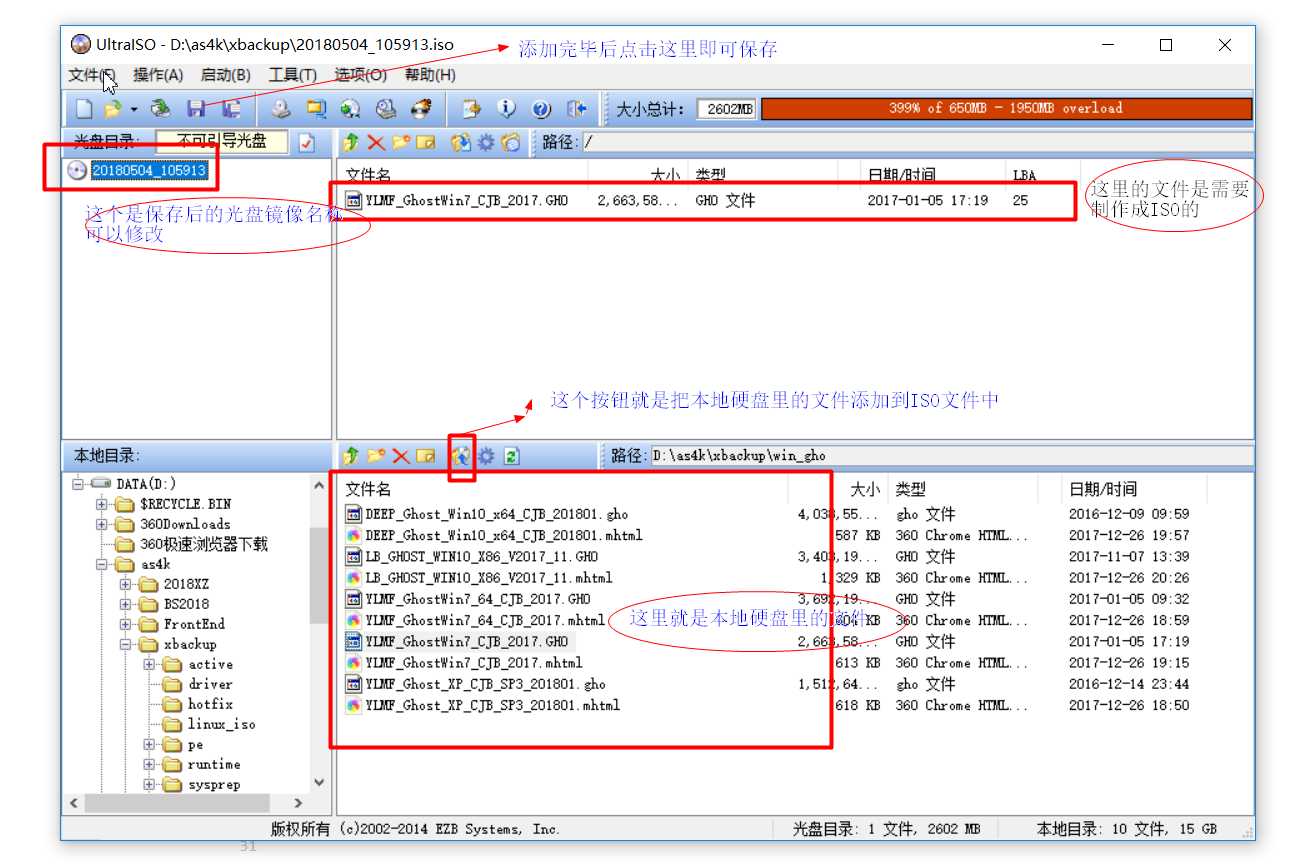Click the gear properties icon in ISO image toolbar
This screenshot has width=1299, height=867.
pos(486,143)
